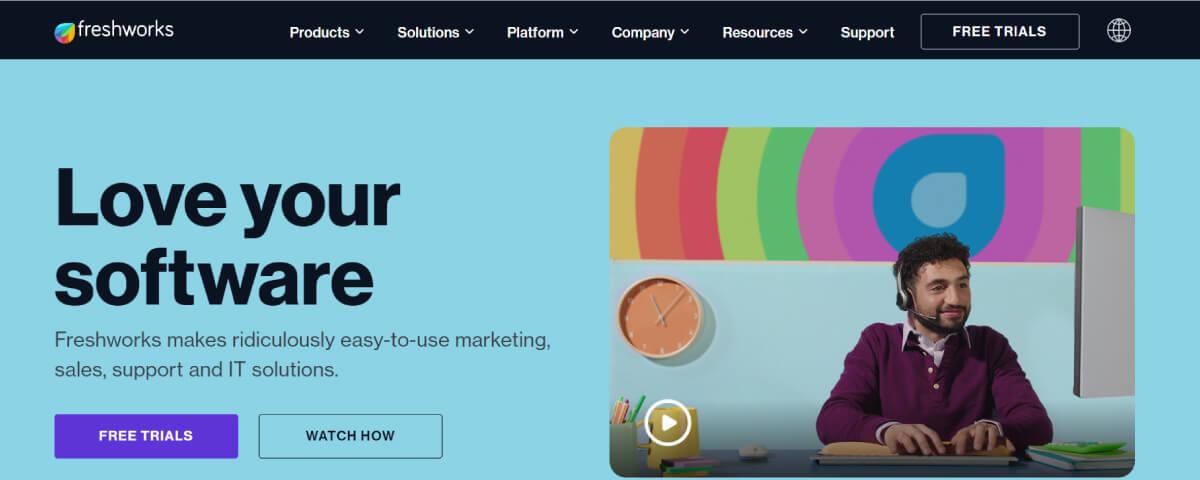The width and height of the screenshot is (1200, 480).
Task: Expand the Products dropdown chevron
Action: click(359, 32)
